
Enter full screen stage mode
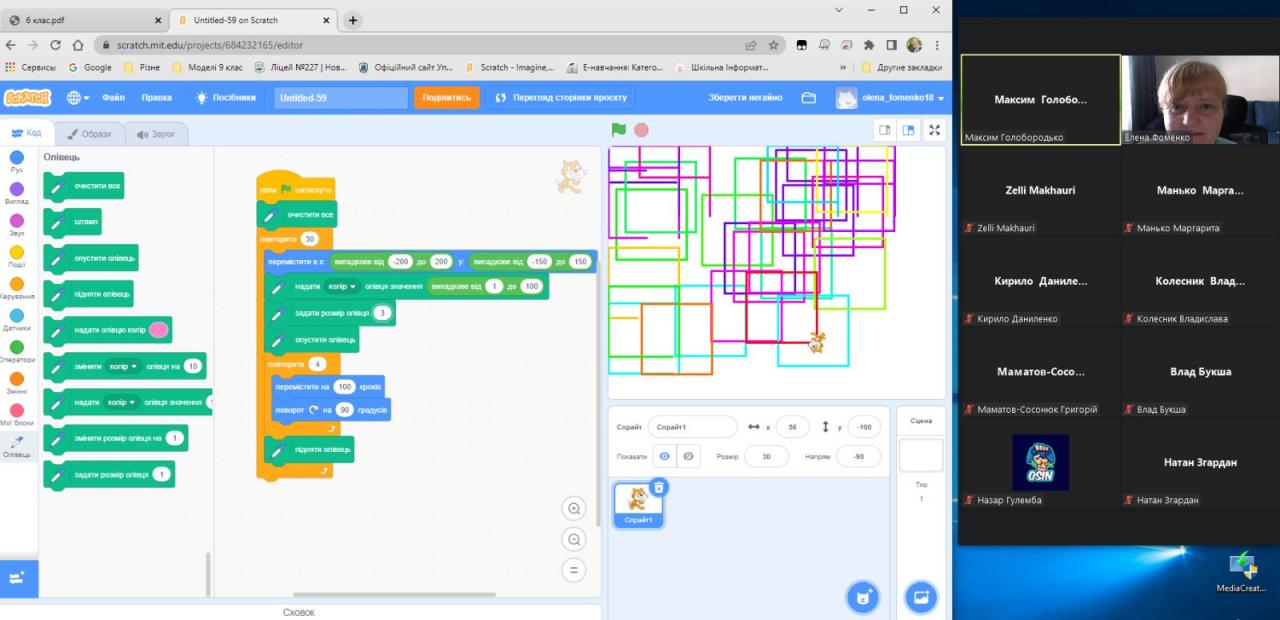click(934, 130)
